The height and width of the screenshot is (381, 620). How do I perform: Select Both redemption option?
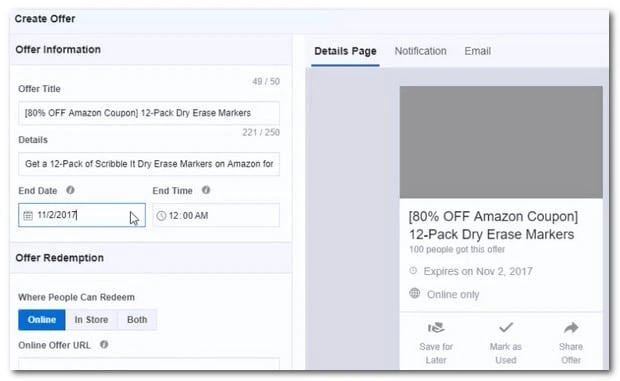click(137, 320)
